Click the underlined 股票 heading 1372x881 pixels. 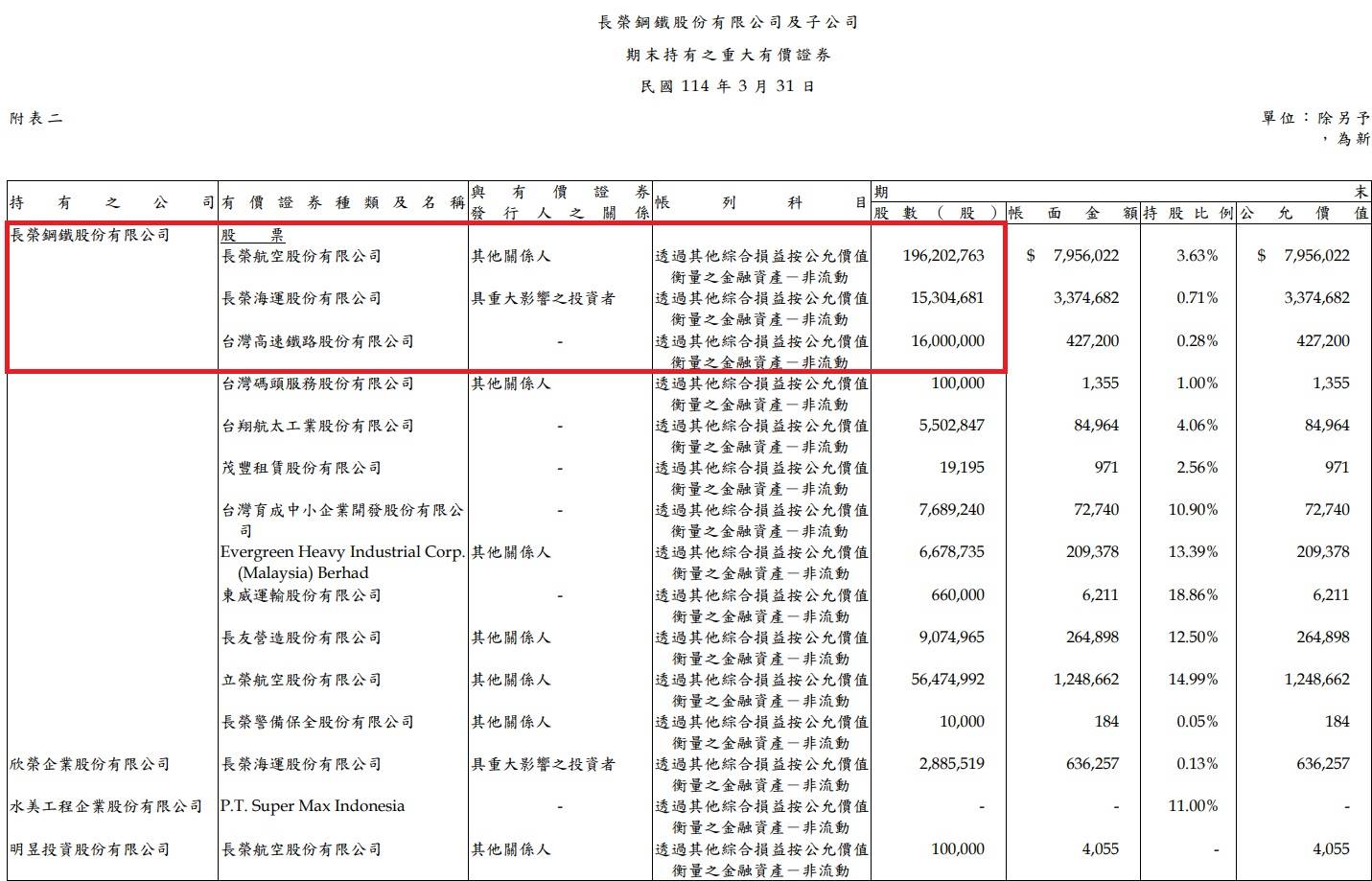(x=252, y=235)
